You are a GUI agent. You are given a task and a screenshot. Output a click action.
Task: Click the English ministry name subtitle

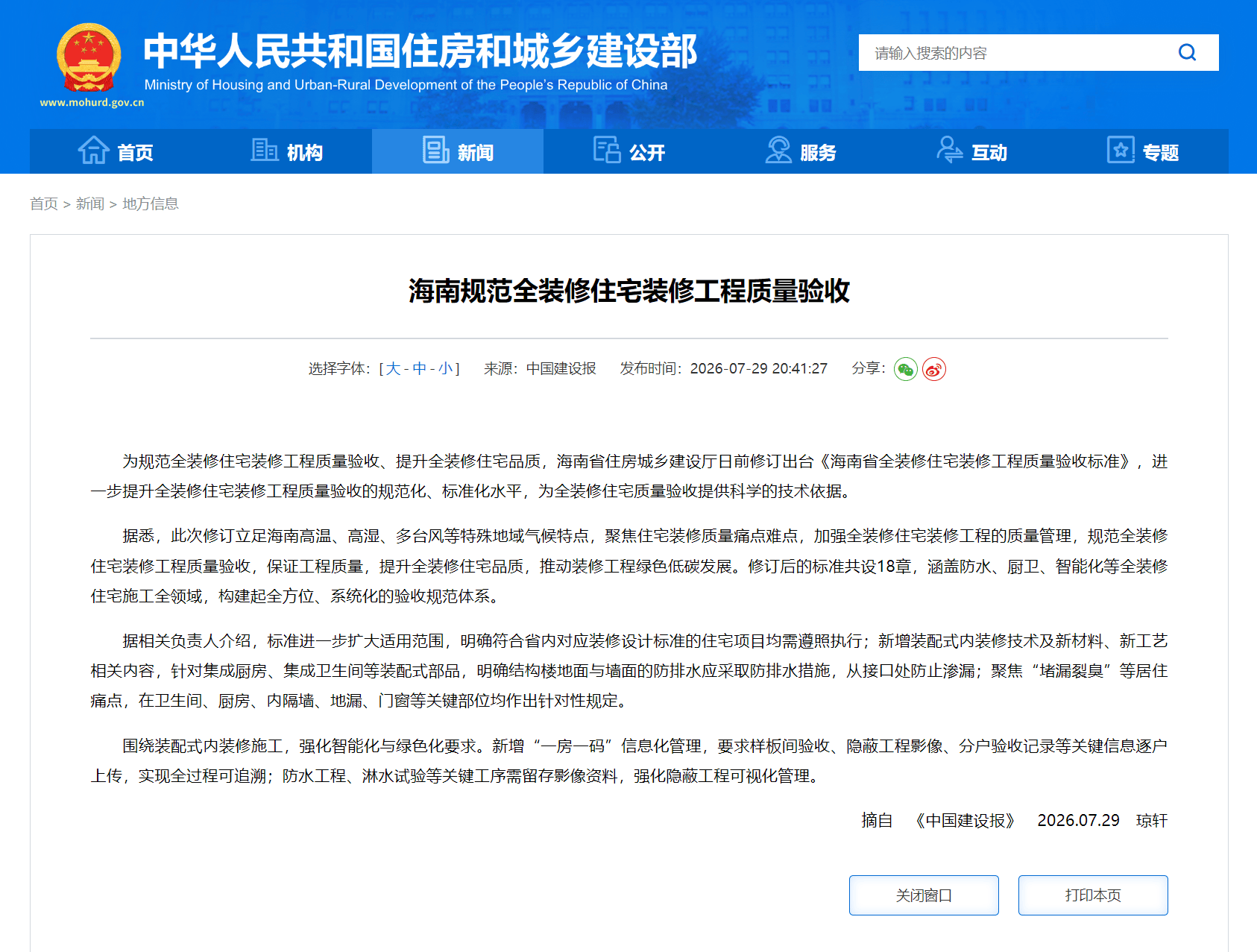click(406, 85)
